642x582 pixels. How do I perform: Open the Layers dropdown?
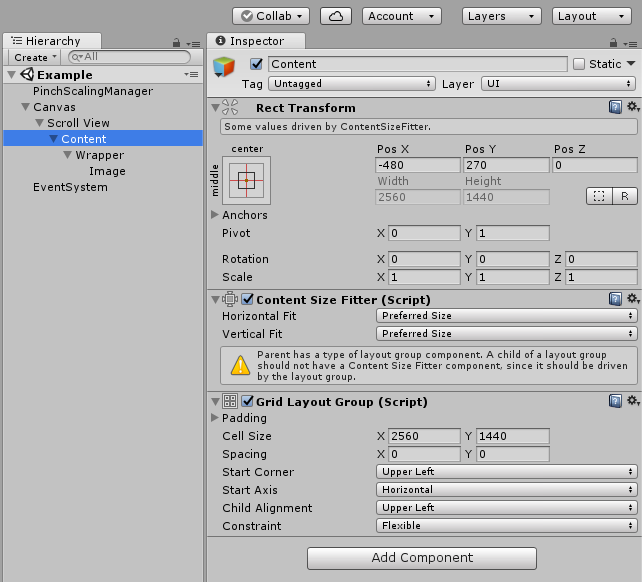coord(502,16)
